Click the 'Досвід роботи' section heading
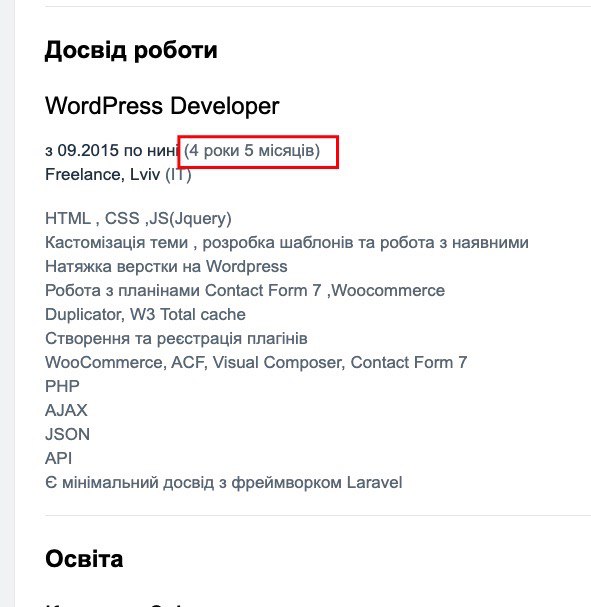 coord(131,51)
